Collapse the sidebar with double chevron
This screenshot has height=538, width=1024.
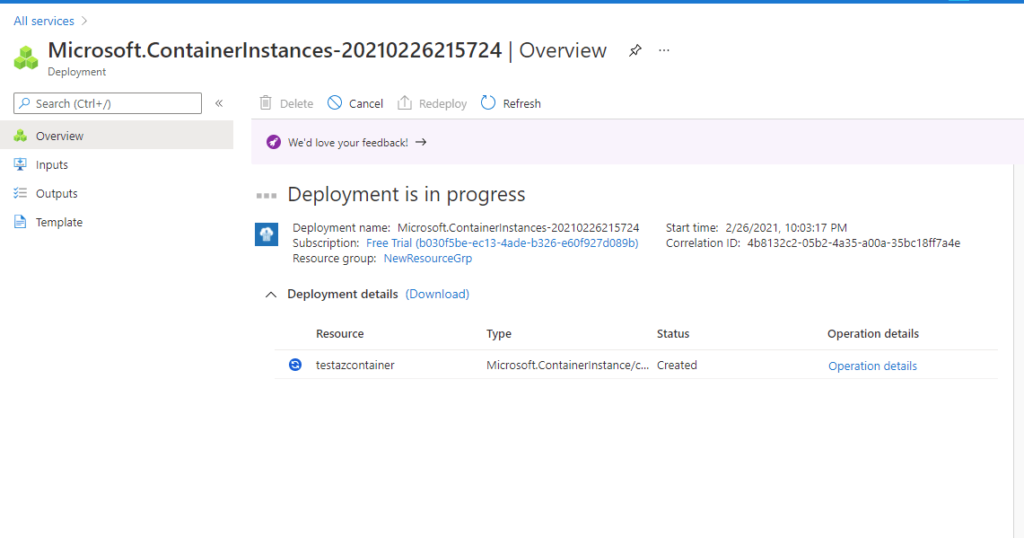[219, 103]
